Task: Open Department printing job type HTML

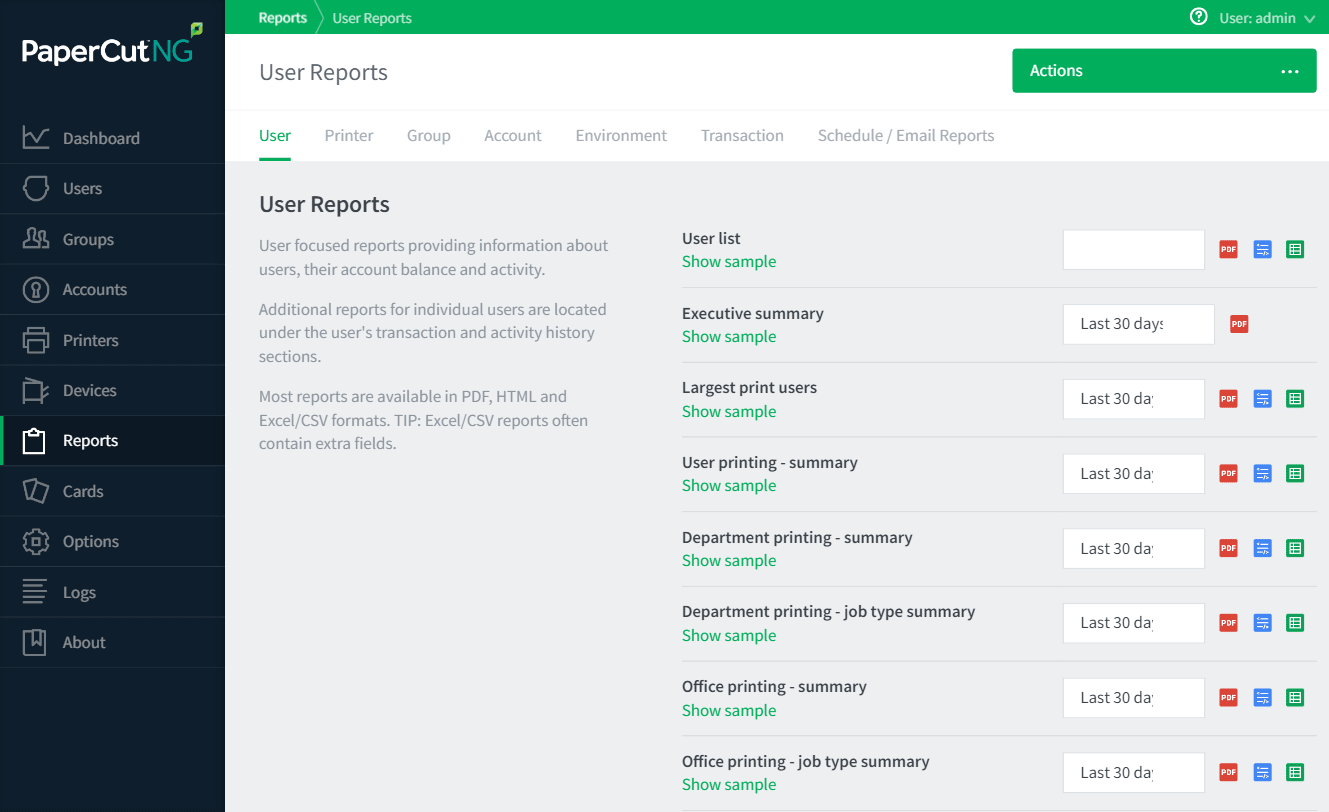Action: point(1262,623)
